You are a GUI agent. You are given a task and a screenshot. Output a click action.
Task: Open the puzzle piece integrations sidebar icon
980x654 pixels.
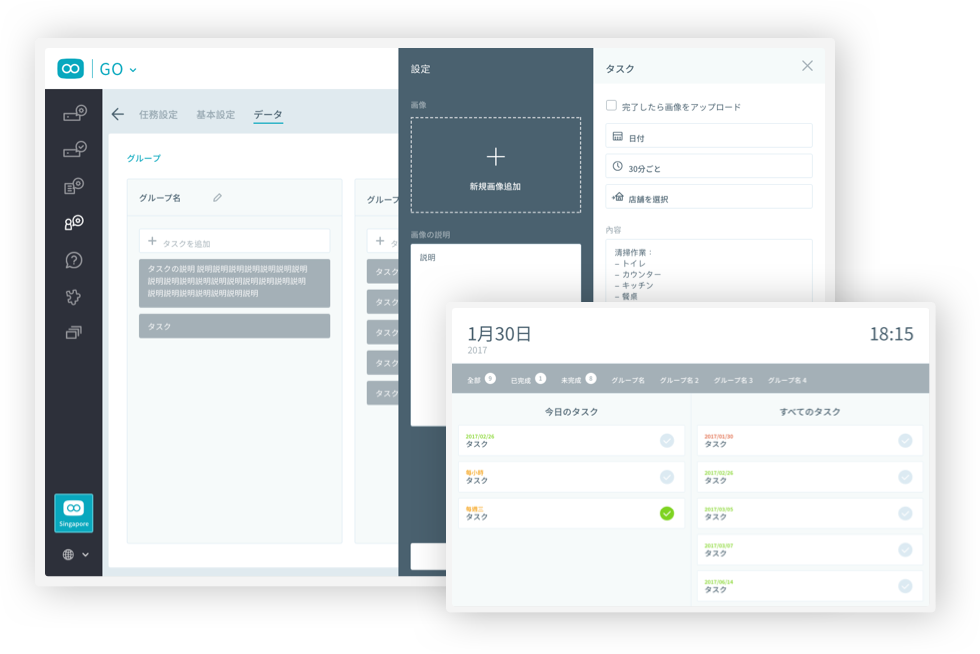coord(73,296)
